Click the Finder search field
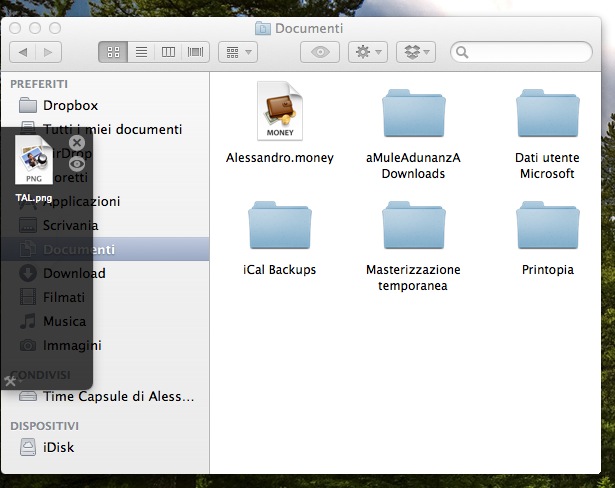Image resolution: width=615 pixels, height=488 pixels. 528,51
